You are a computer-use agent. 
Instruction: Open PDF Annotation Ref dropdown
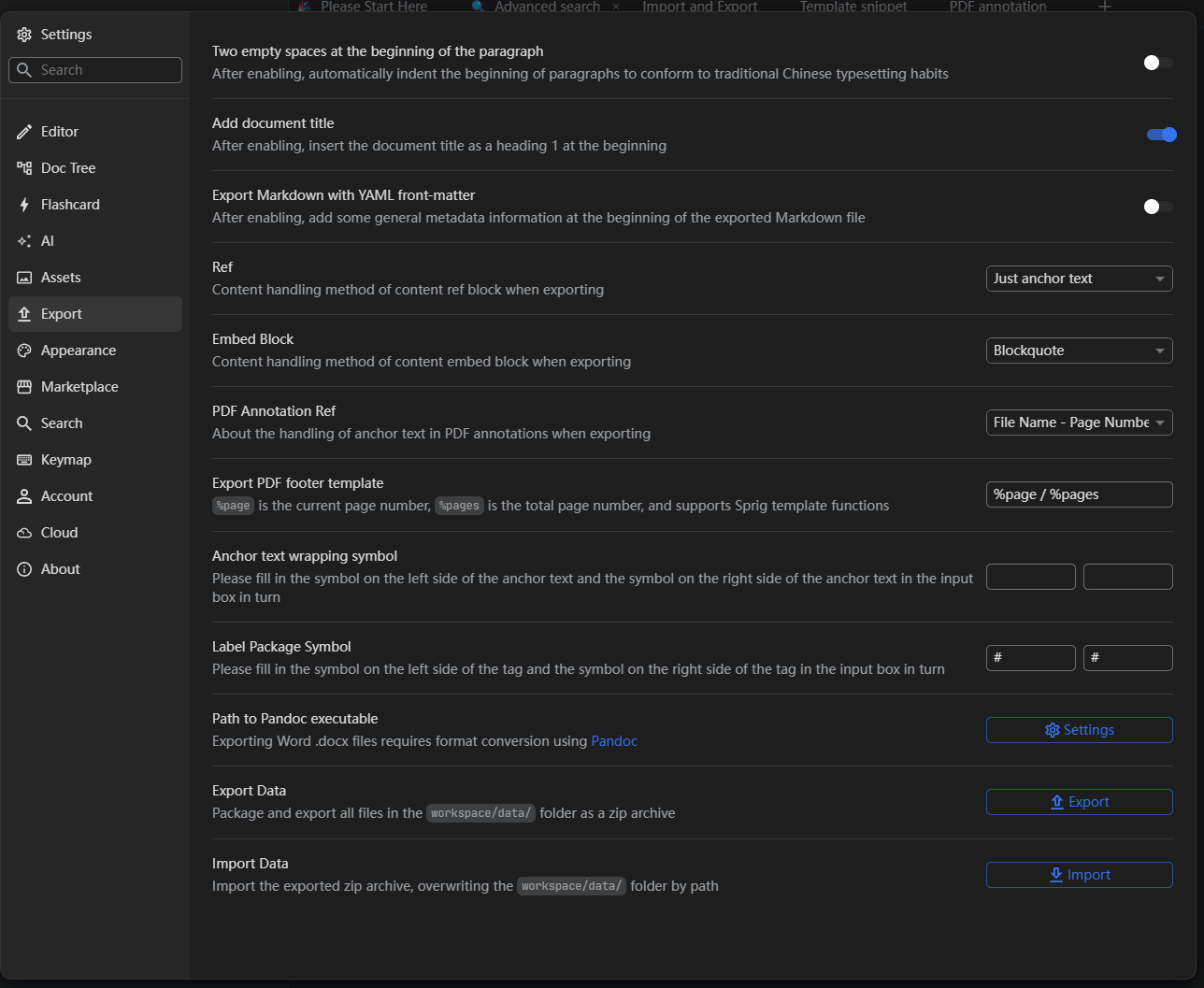coord(1079,422)
